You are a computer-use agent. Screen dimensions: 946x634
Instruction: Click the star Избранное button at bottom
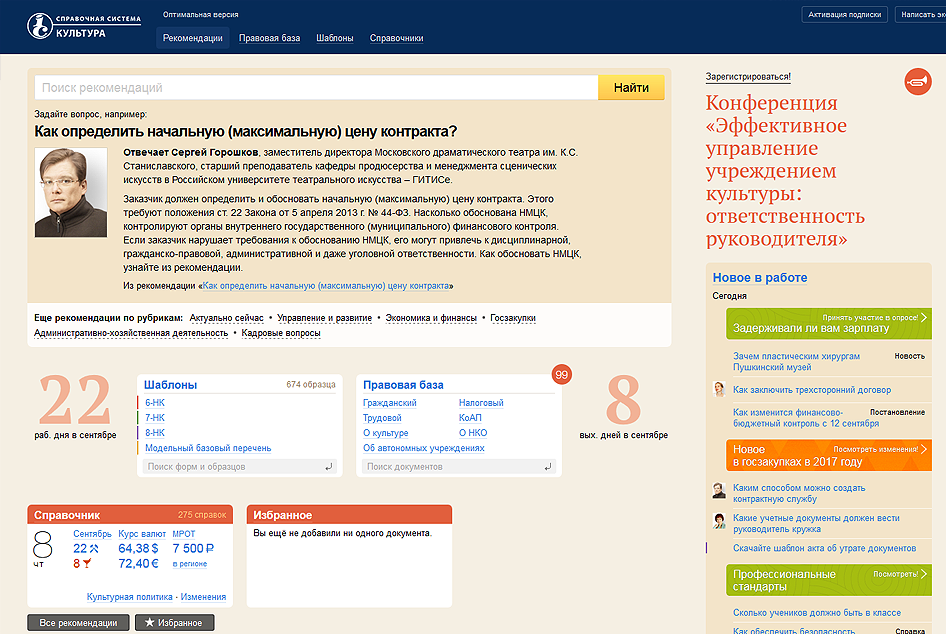pyautogui.click(x=174, y=623)
